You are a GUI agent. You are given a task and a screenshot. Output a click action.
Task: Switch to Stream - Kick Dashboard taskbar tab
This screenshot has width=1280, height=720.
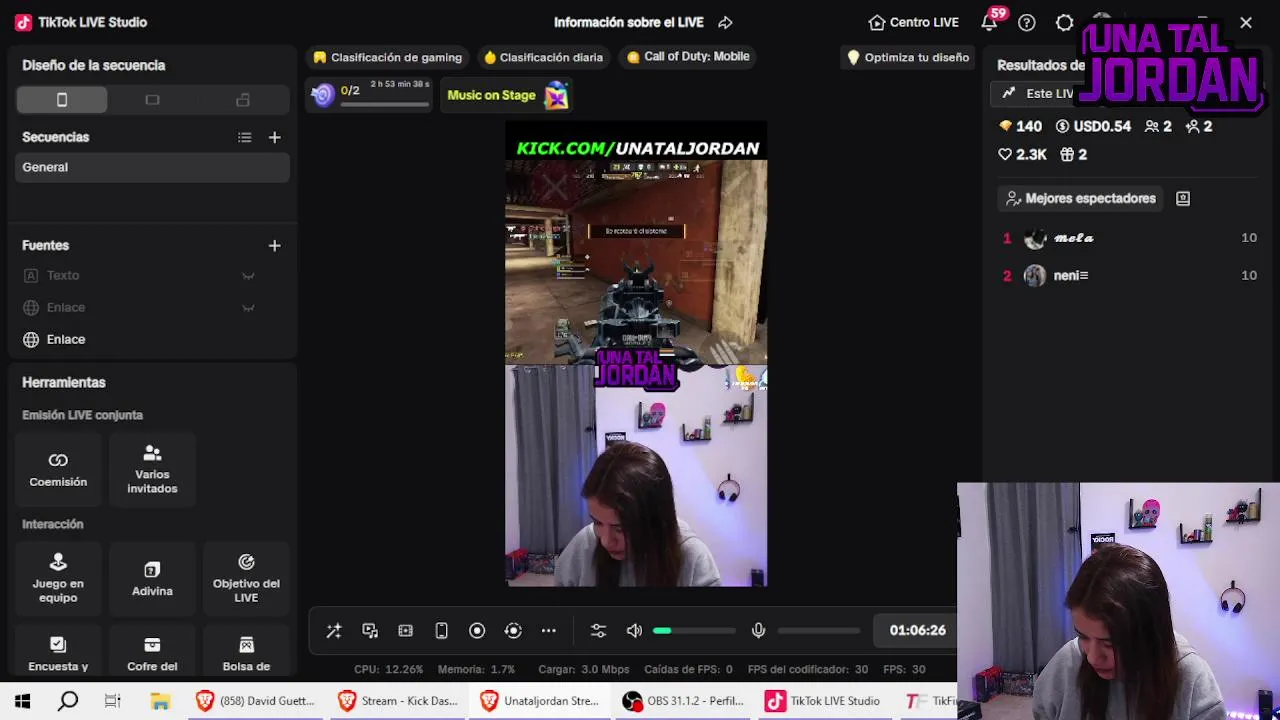click(398, 701)
